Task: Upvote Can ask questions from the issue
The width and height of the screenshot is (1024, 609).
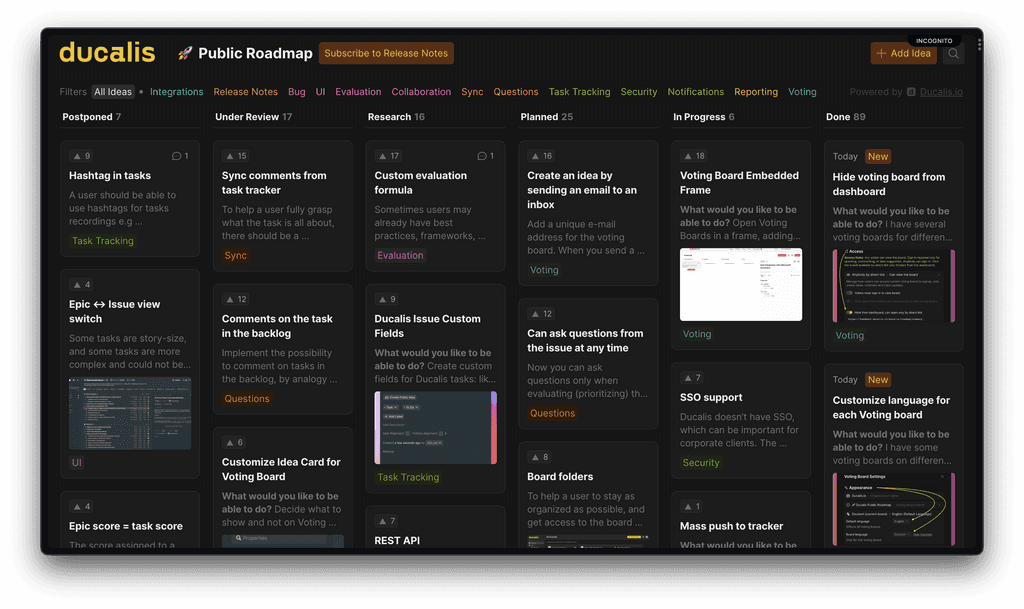Action: (x=541, y=313)
